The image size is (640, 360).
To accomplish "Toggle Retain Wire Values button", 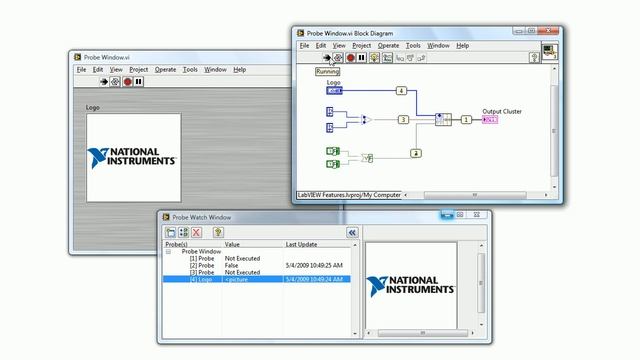I will coord(387,58).
